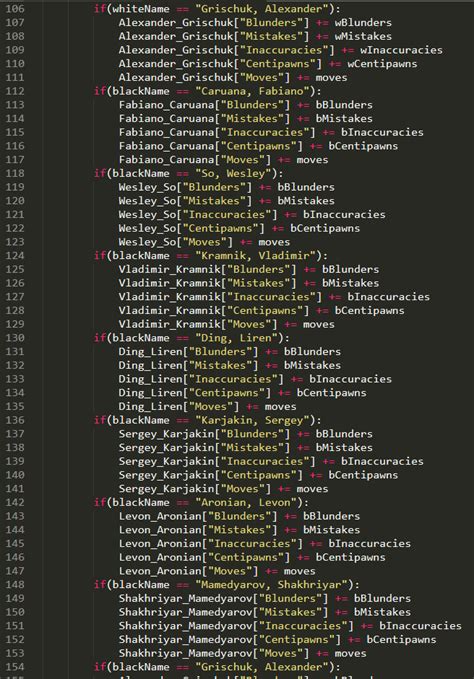This screenshot has height=679, width=474.
Task: Click line number 118 in the gutter
Action: pyautogui.click(x=15, y=173)
